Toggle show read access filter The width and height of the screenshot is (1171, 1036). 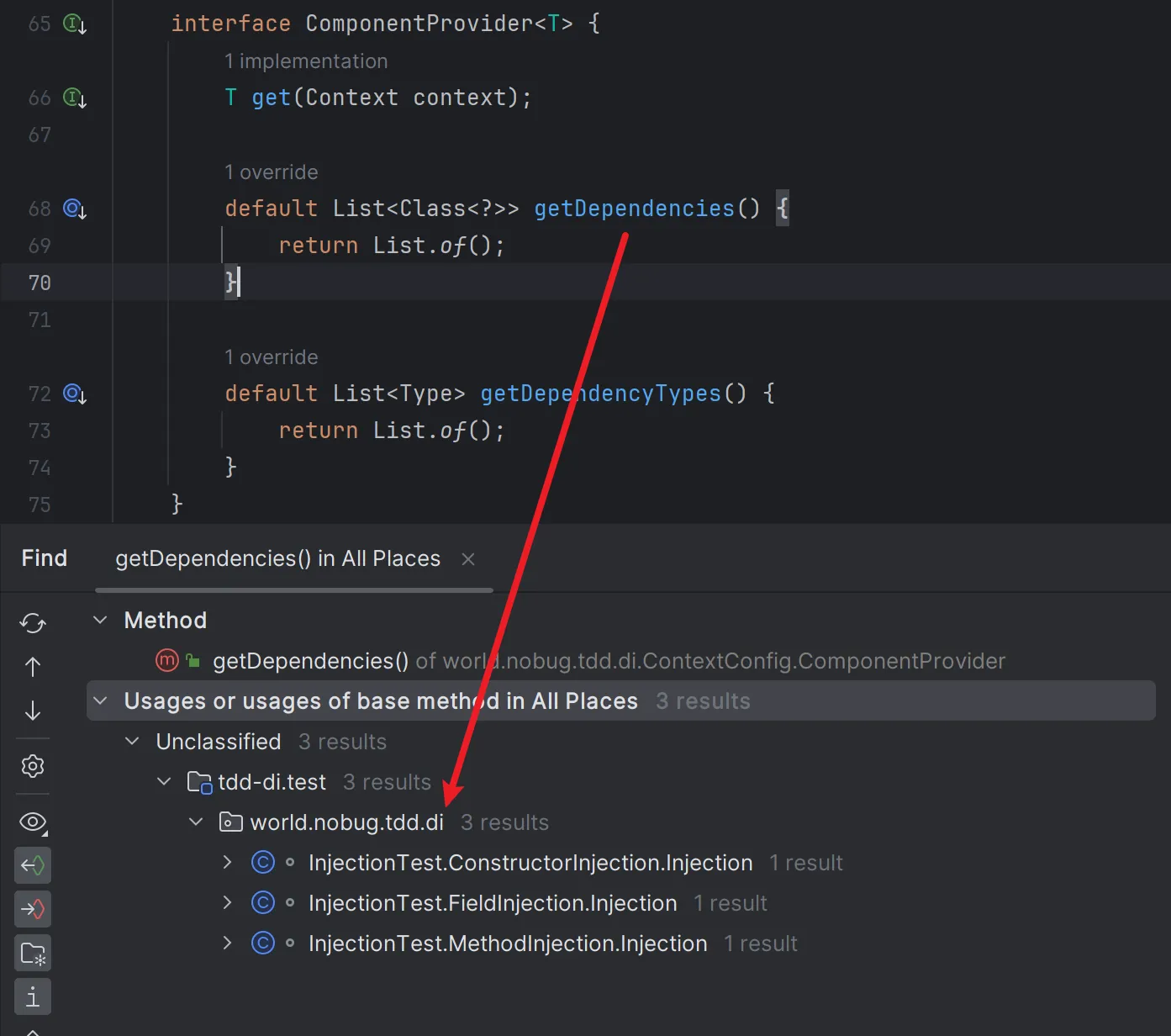click(x=33, y=865)
